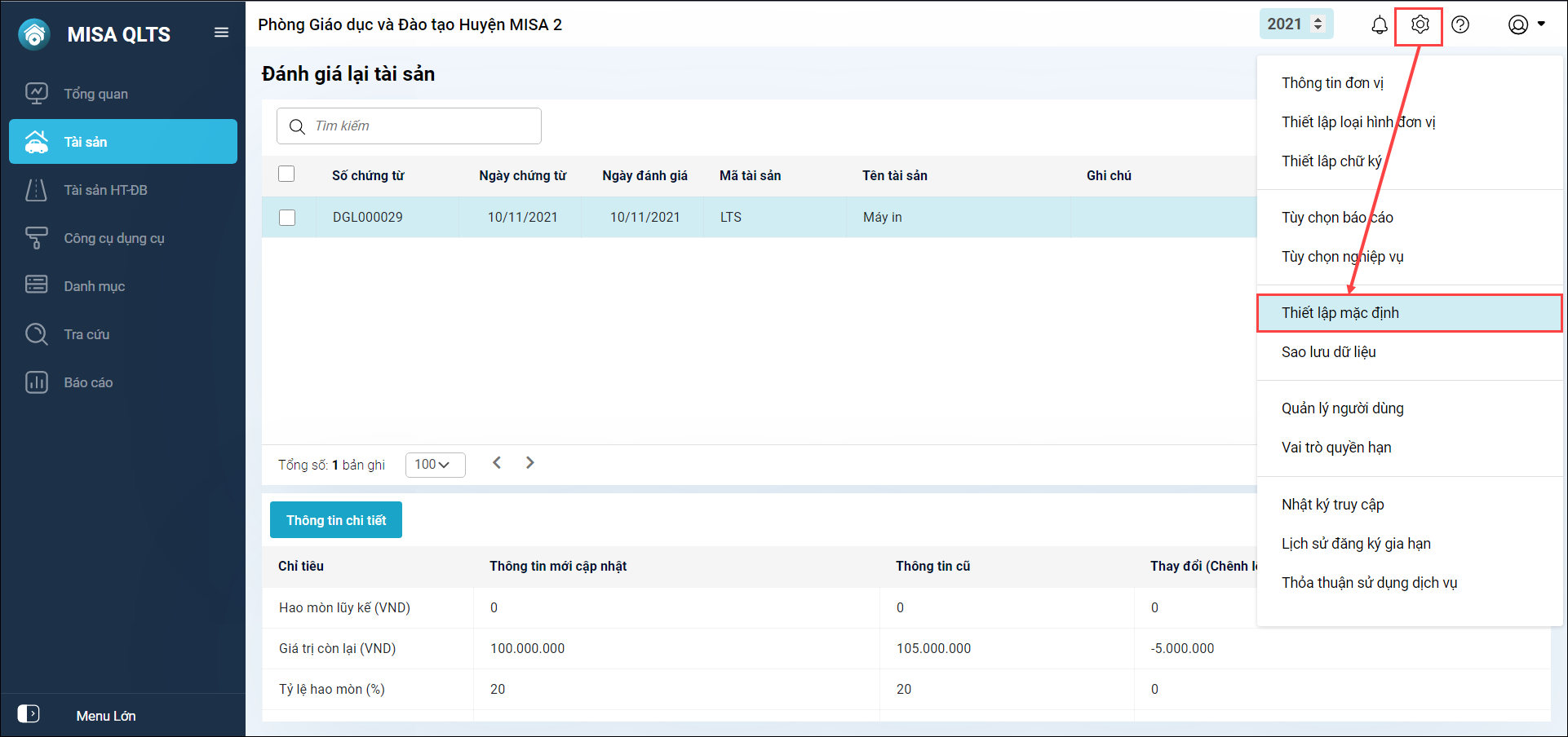This screenshot has width=1568, height=737.
Task: Click the notification bell icon
Action: point(1379,25)
